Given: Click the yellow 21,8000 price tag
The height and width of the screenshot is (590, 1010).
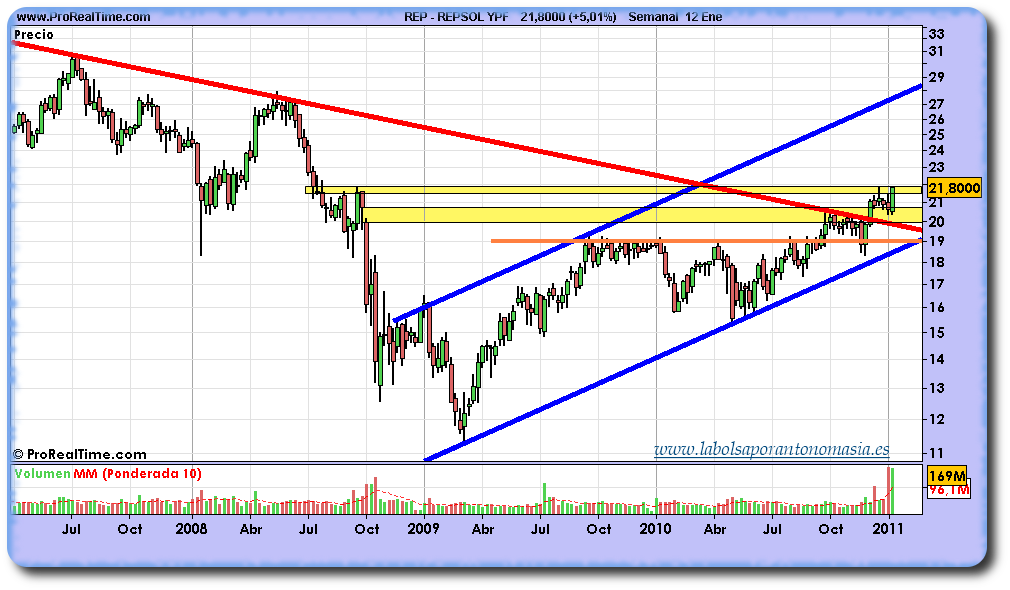Looking at the screenshot, I should 955,188.
